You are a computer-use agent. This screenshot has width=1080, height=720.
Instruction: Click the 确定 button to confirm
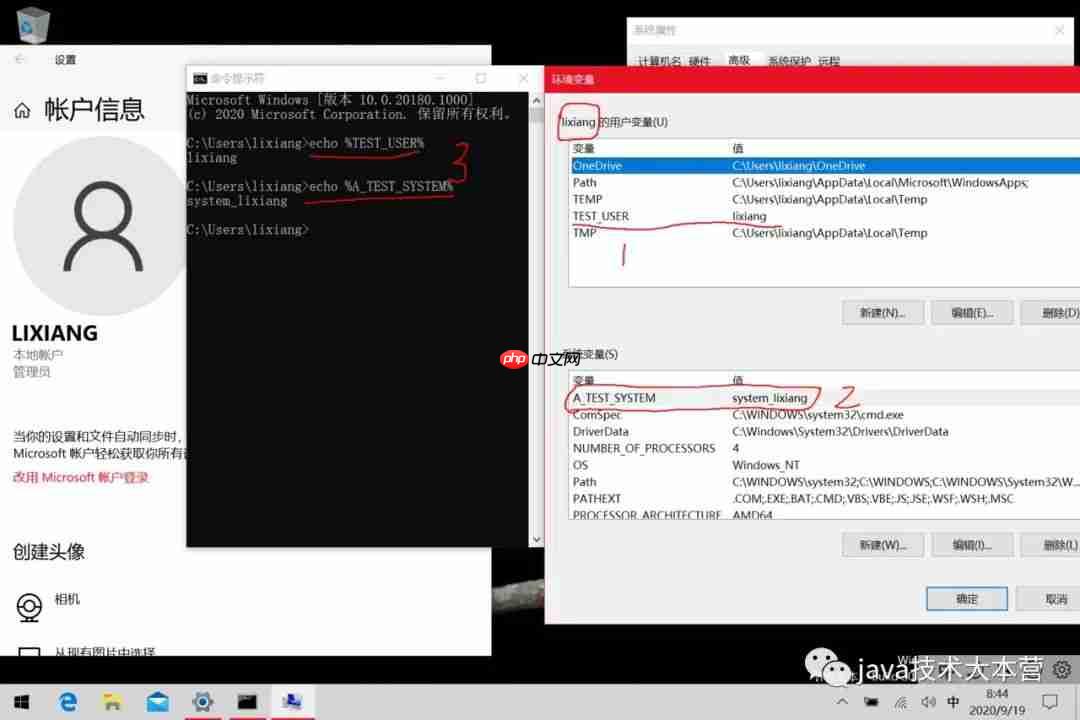(x=966, y=598)
